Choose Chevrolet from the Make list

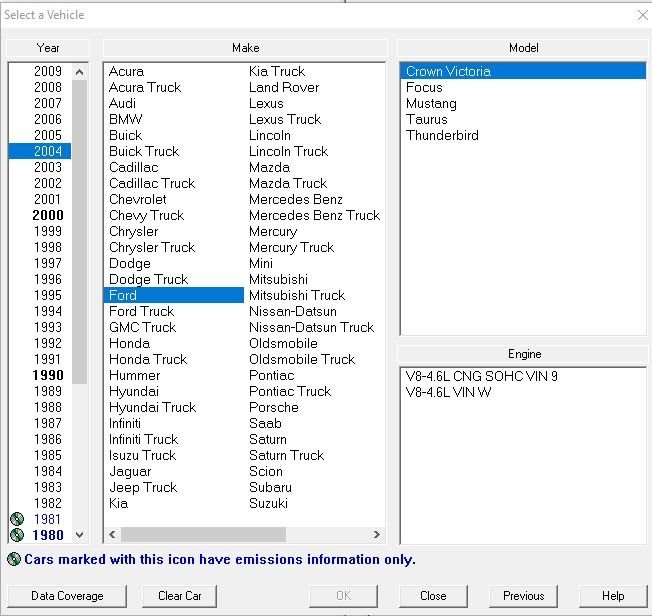coord(138,199)
